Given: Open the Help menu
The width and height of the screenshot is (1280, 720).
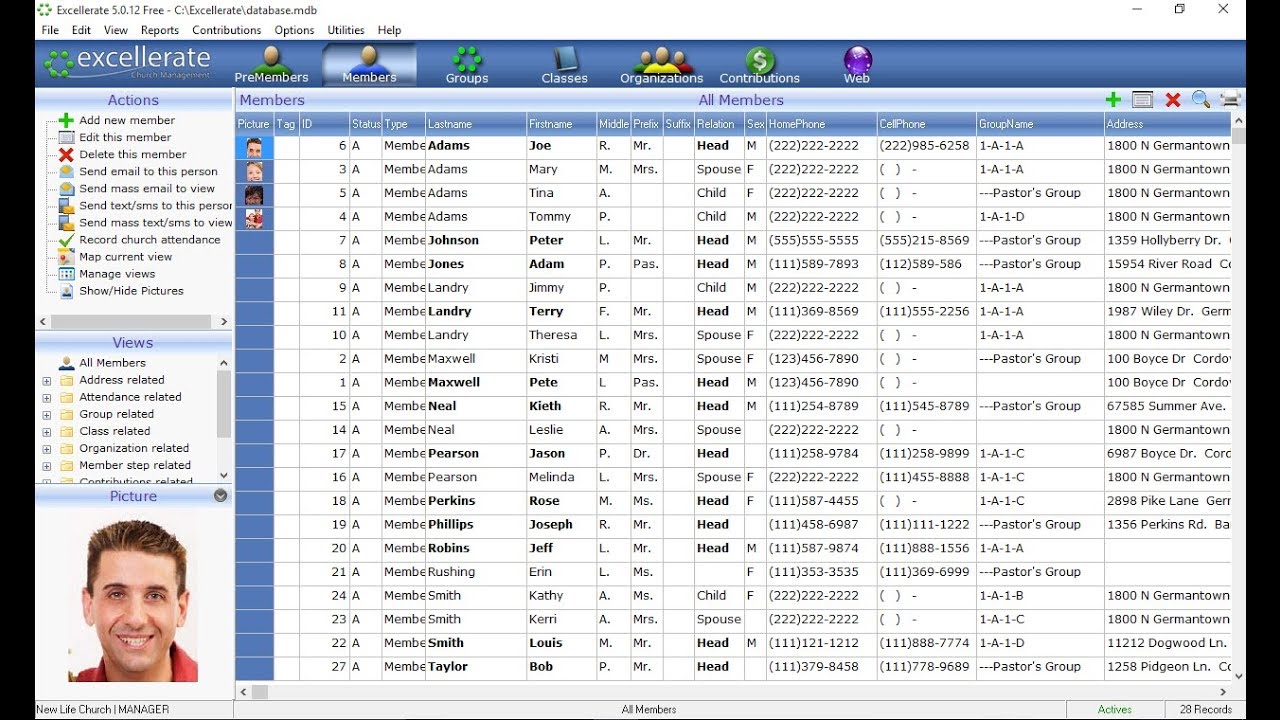Looking at the screenshot, I should pyautogui.click(x=389, y=30).
